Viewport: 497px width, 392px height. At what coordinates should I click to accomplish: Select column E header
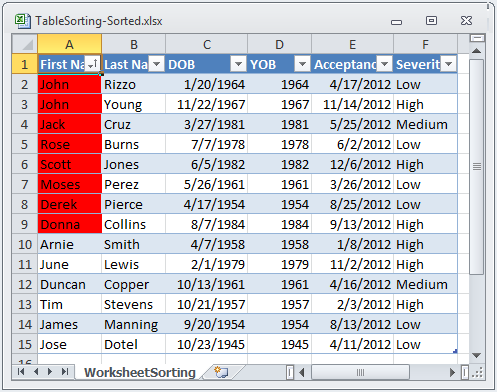352,44
